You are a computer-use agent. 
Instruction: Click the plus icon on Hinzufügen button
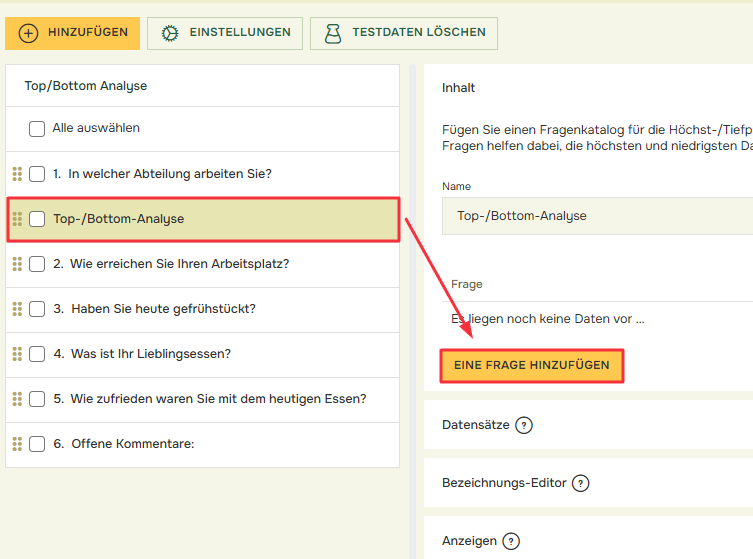[x=29, y=33]
